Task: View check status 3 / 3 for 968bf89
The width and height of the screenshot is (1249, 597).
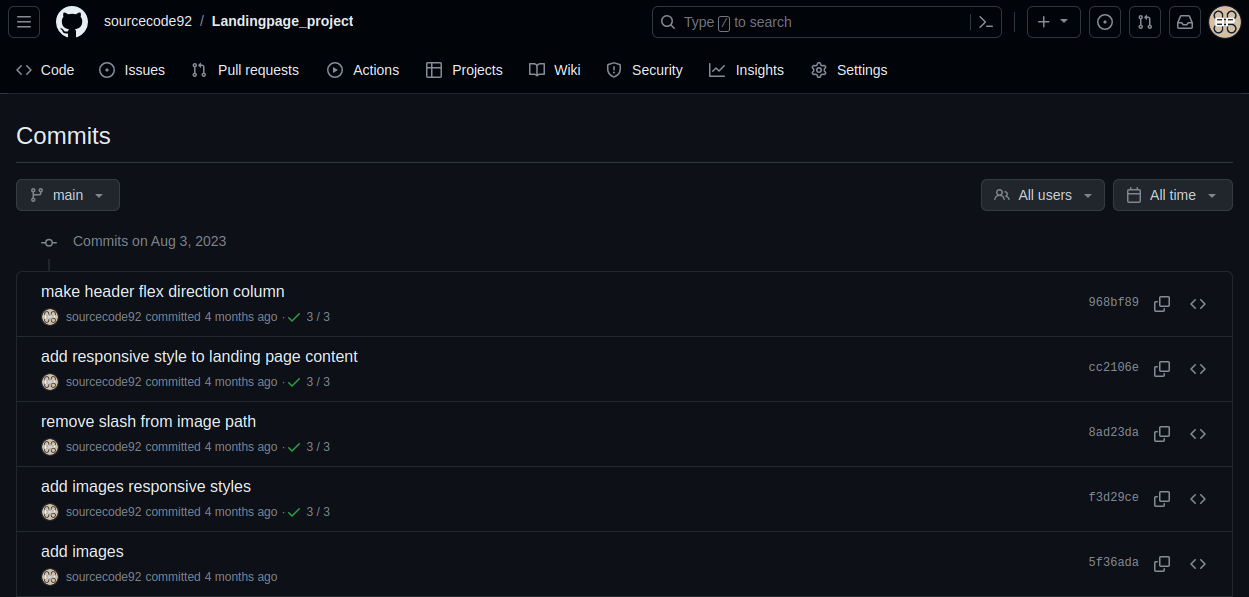Action: click(309, 317)
